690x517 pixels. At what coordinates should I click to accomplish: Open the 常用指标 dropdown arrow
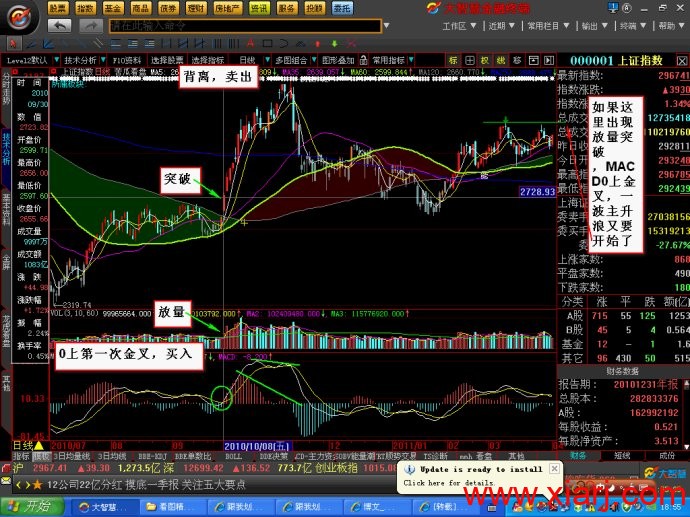(411, 60)
